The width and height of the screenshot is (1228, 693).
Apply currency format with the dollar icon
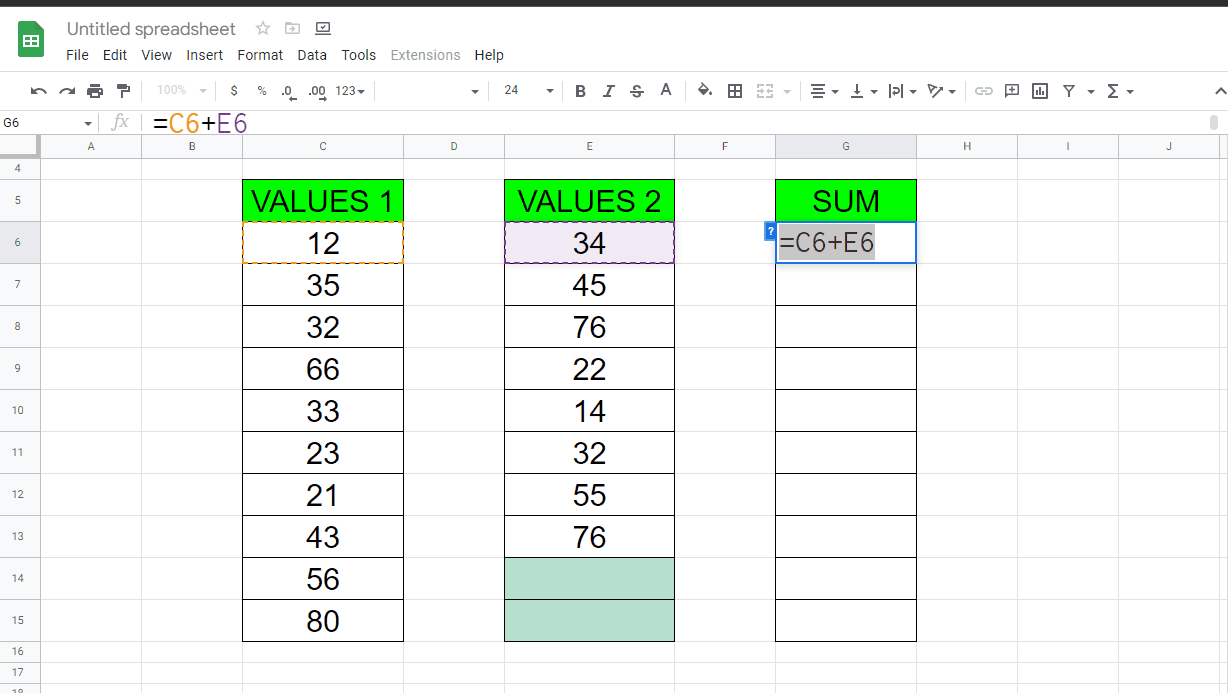233,90
